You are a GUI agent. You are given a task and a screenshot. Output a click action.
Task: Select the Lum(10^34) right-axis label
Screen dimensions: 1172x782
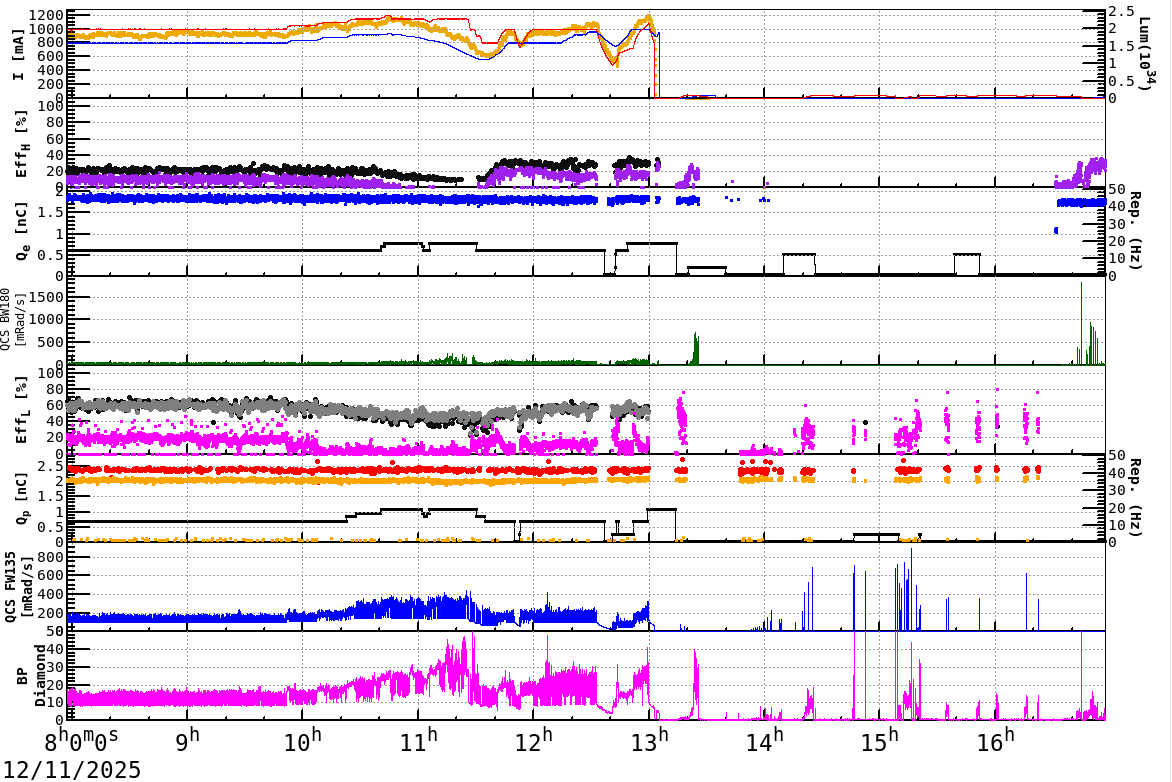pyautogui.click(x=1144, y=50)
